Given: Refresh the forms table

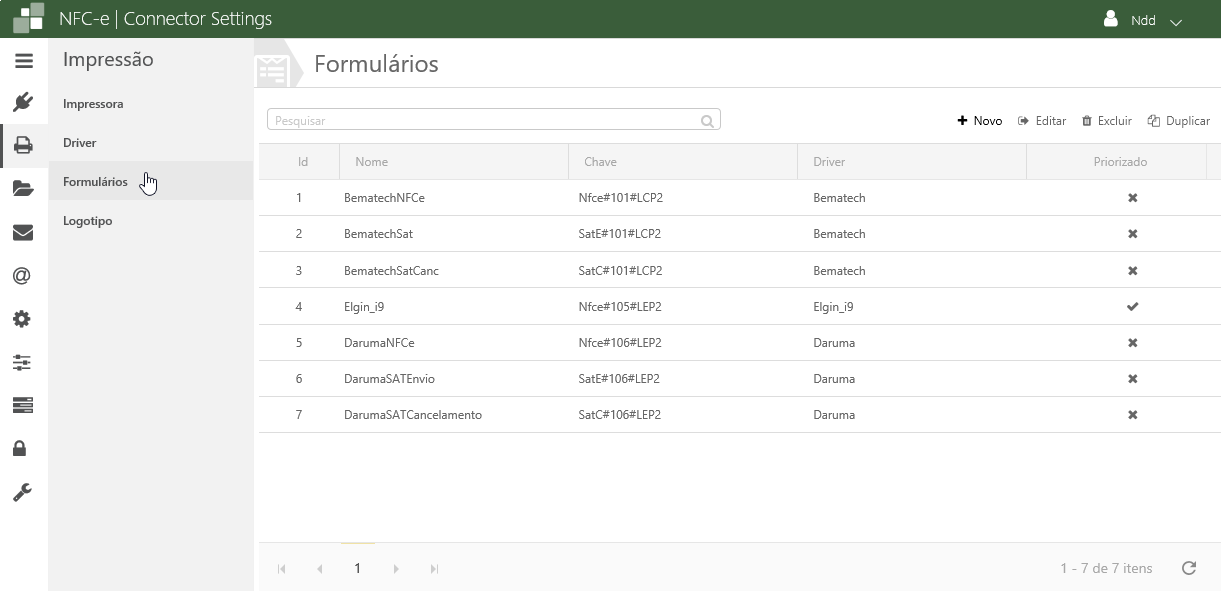Looking at the screenshot, I should [1189, 568].
